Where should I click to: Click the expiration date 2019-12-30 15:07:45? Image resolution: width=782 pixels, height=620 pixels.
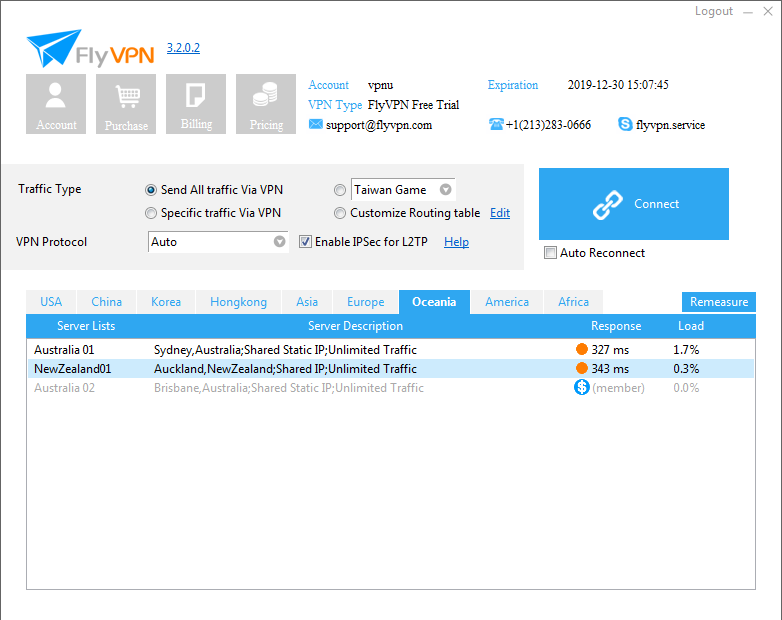(x=618, y=85)
